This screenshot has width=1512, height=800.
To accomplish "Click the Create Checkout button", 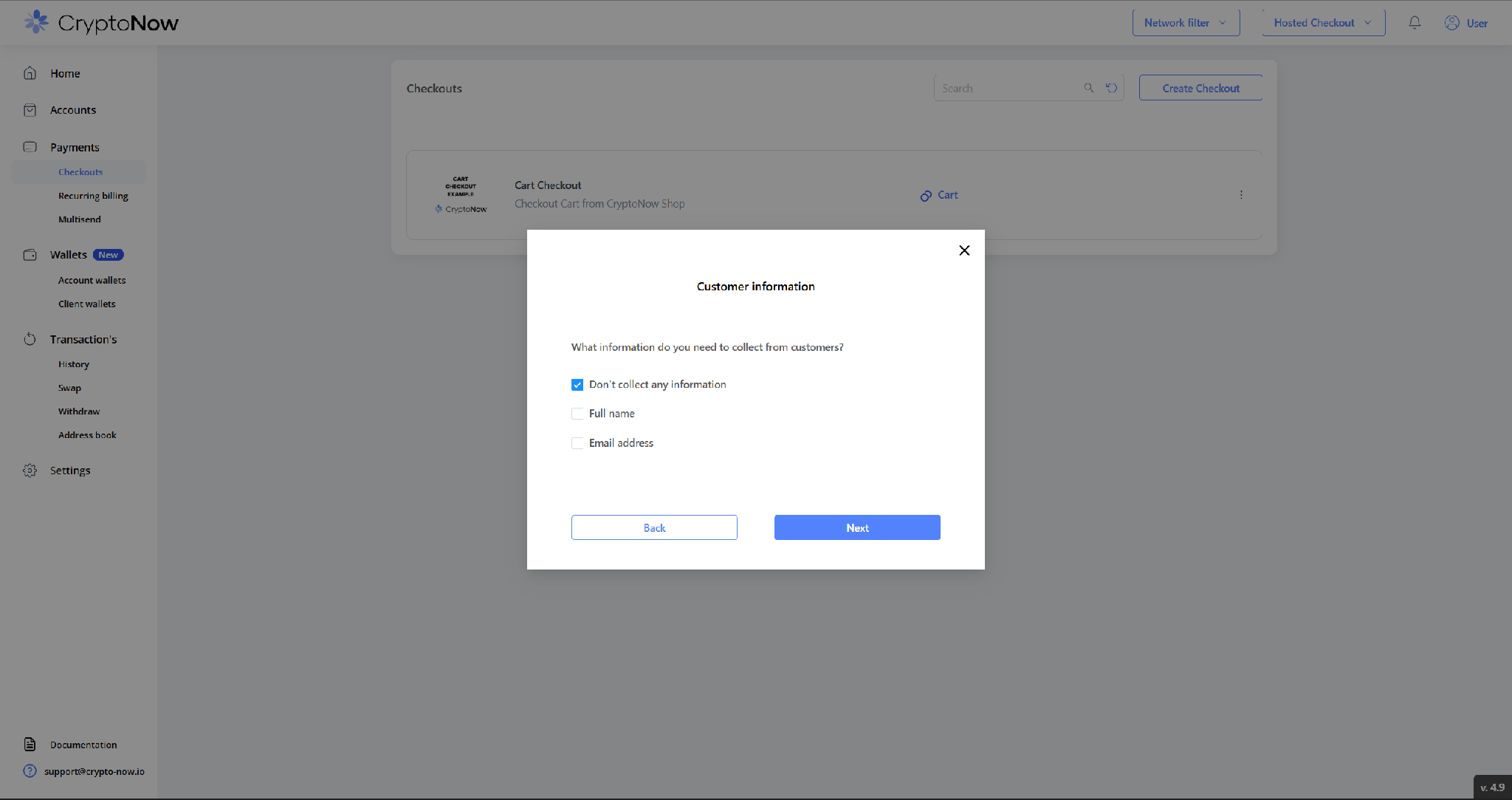I will pyautogui.click(x=1200, y=88).
